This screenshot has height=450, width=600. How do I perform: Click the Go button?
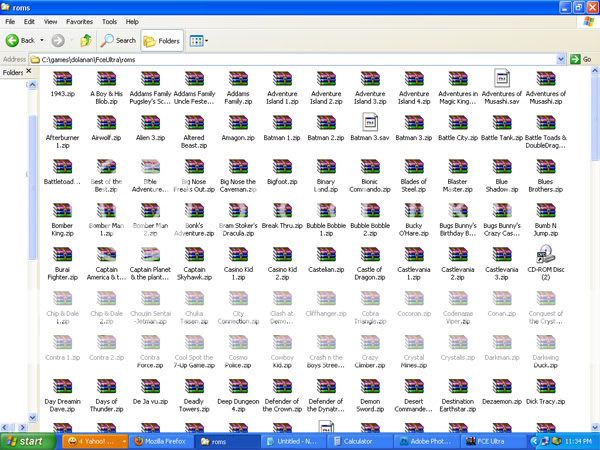581,59
